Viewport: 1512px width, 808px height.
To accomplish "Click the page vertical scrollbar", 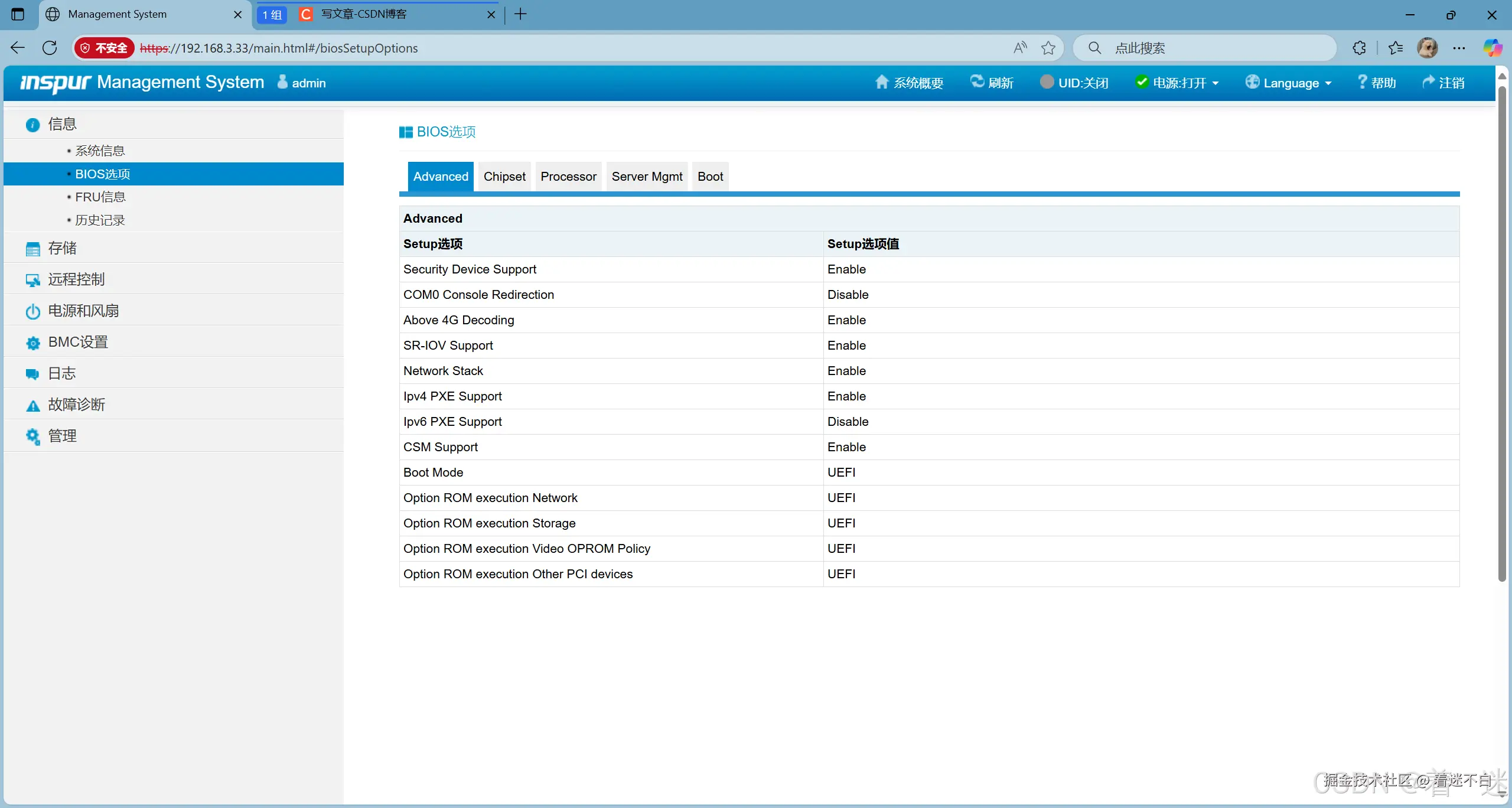I will [1501, 331].
